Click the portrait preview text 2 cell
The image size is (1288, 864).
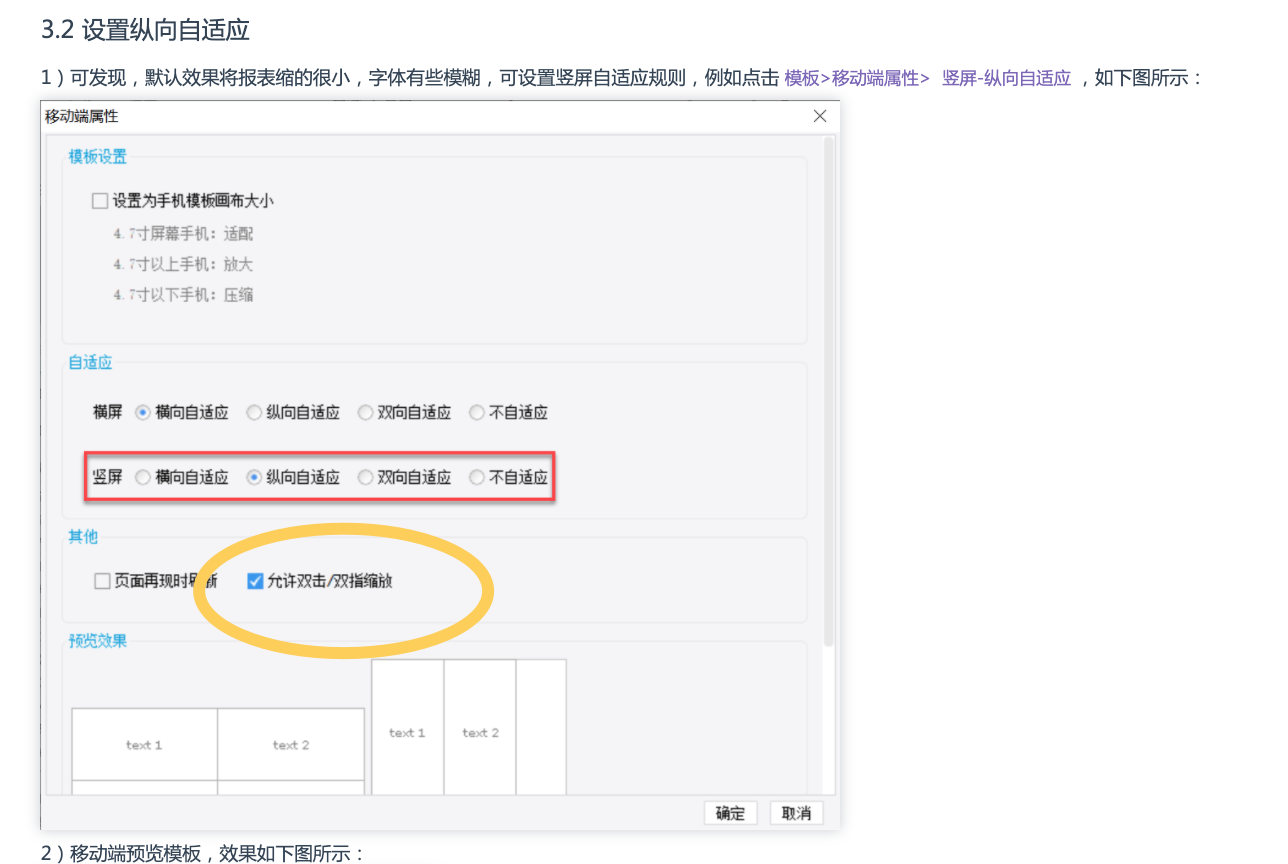pos(480,727)
